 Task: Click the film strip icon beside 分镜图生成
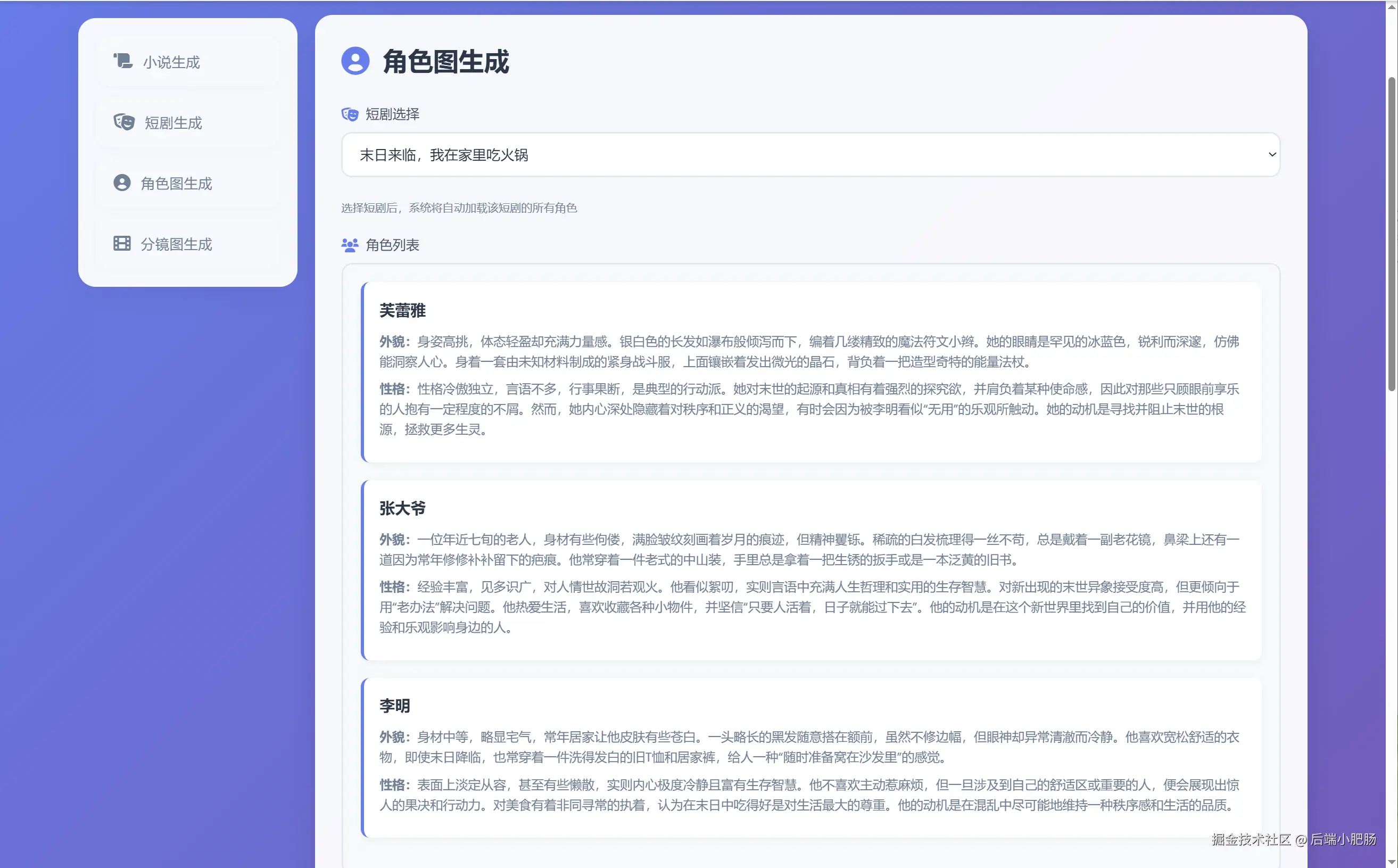[122, 243]
